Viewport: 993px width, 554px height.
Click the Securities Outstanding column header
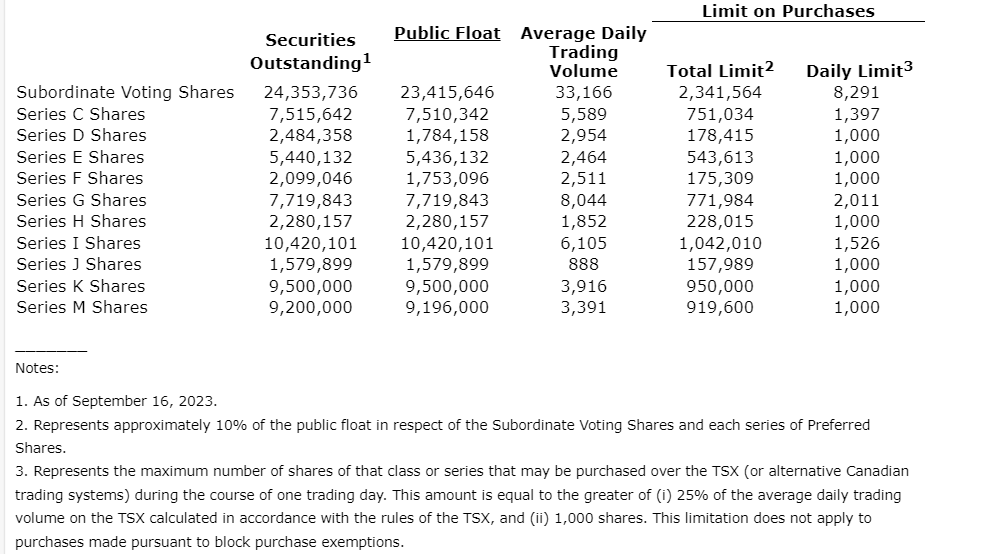[310, 51]
